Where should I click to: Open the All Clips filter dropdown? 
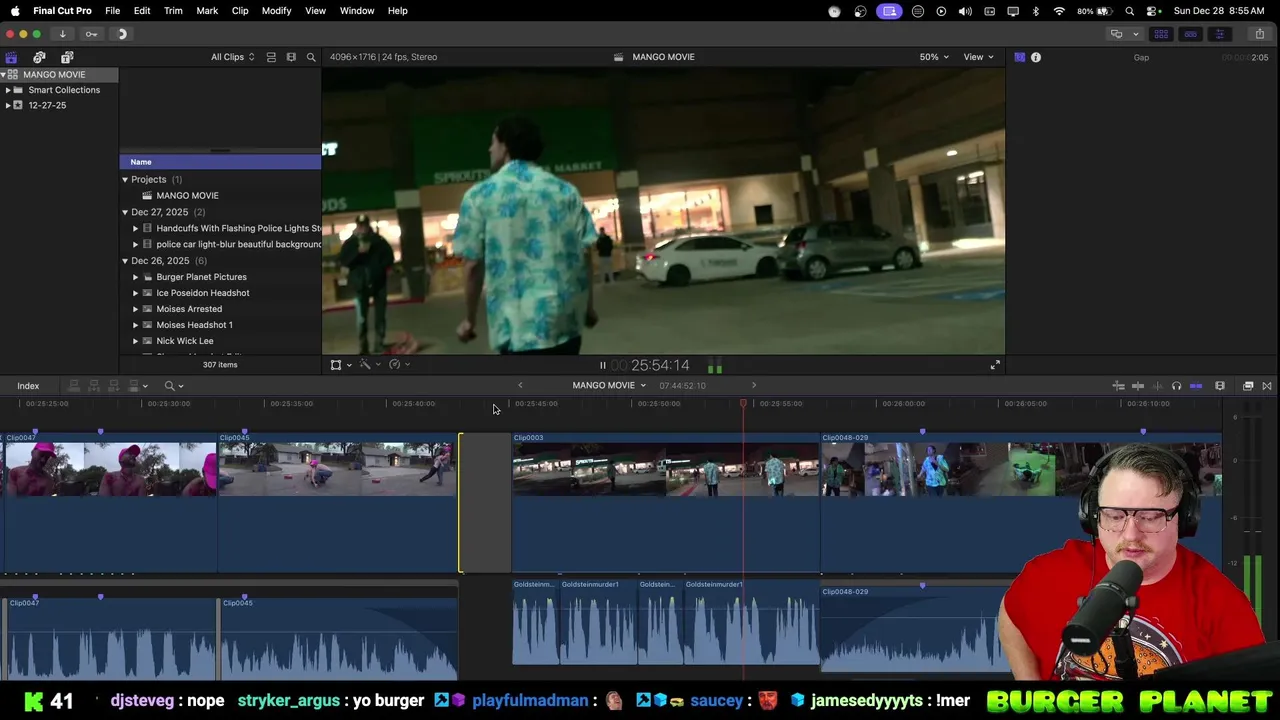point(232,57)
